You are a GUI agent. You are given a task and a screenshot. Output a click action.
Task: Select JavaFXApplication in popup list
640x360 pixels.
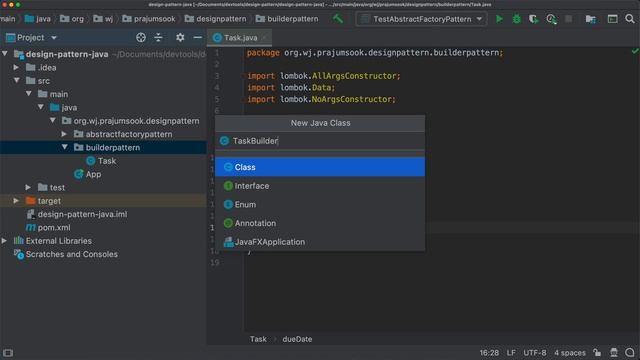click(x=320, y=242)
